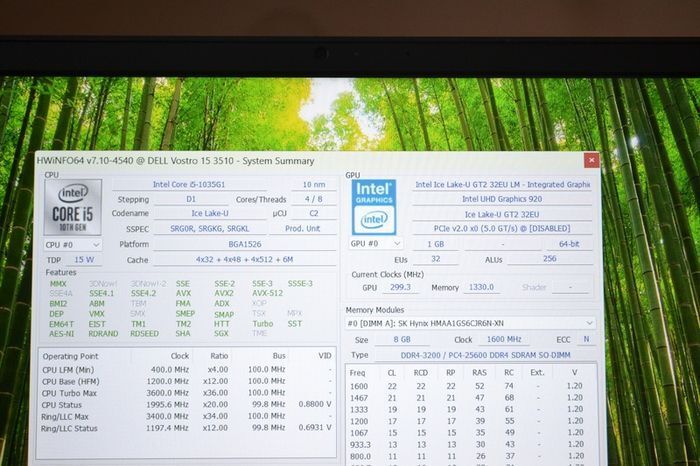Click the PCIe v2.0 x0 DISABLED field
This screenshot has height=466, width=700.
click(x=502, y=229)
